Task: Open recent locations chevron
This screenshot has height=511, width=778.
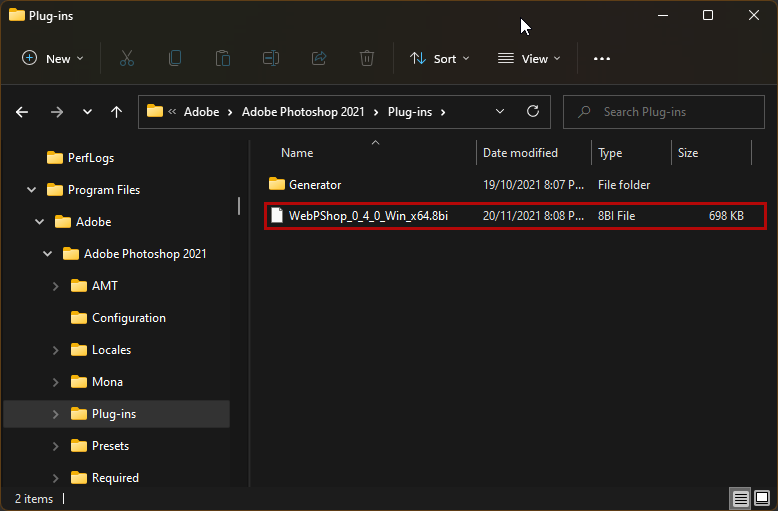Action: (x=87, y=112)
